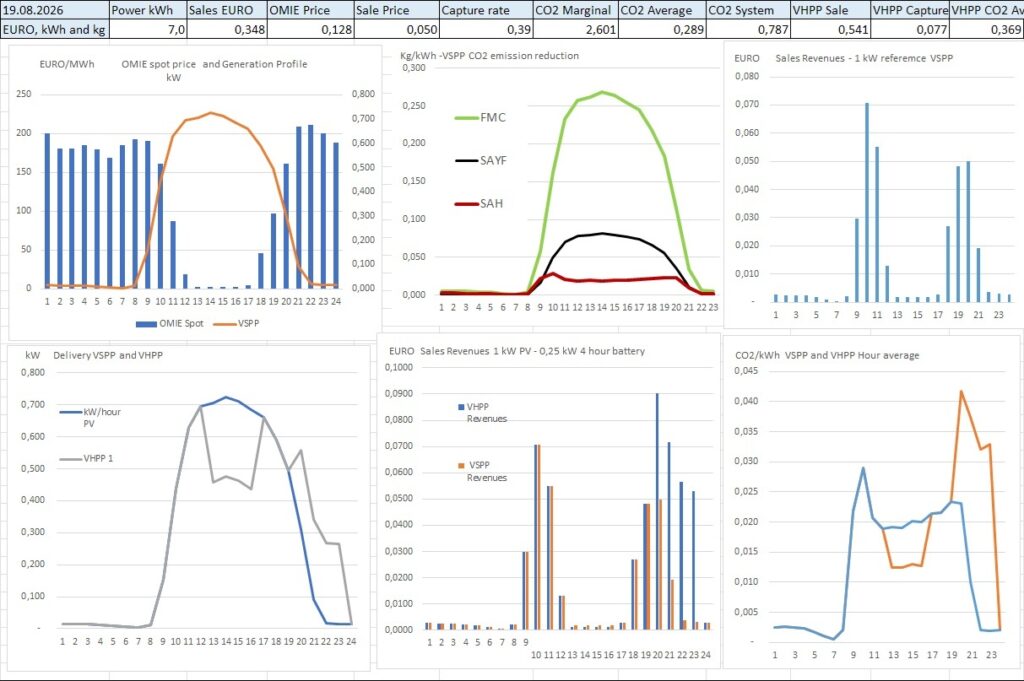Click the 'Delivery VSPP and VHPP' chart title

coord(108,355)
